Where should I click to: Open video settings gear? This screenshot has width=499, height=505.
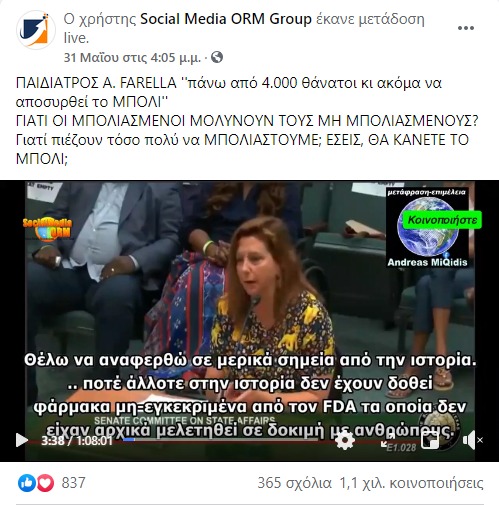pyautogui.click(x=345, y=440)
